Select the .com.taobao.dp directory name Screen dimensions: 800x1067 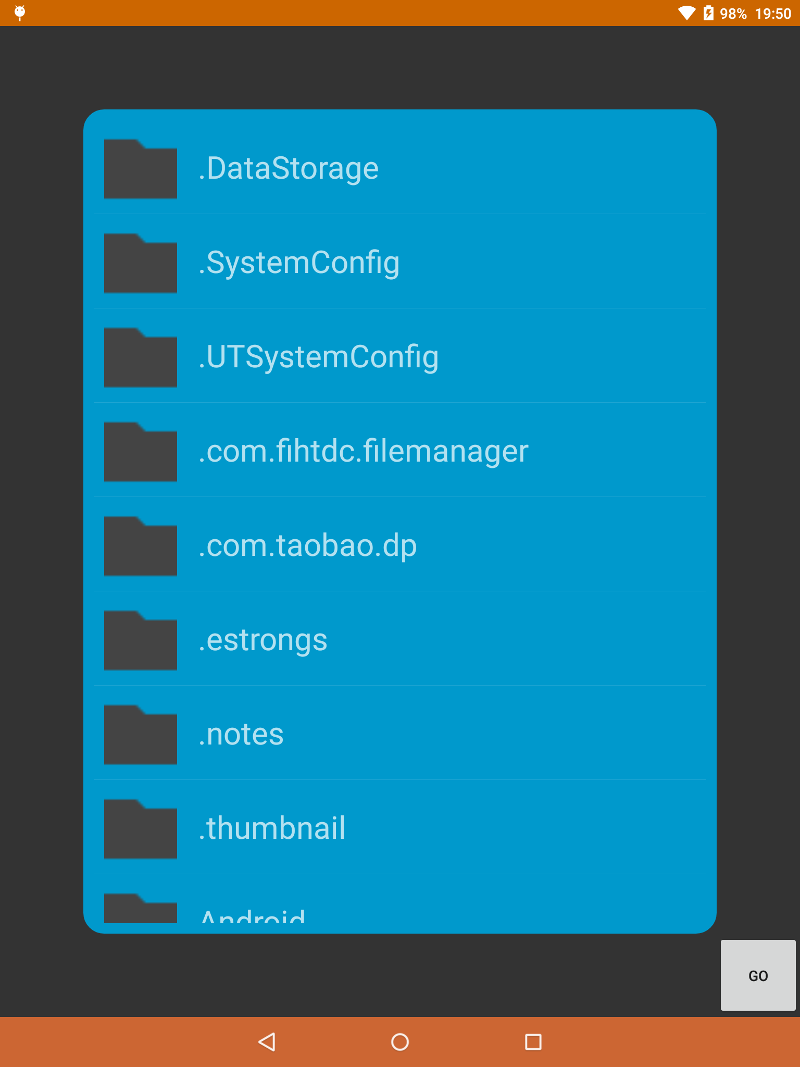click(307, 546)
